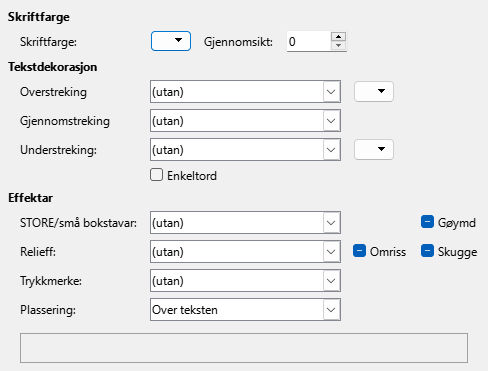
Task: Open the Skriftfarge color picker dropdown
Action: click(x=171, y=41)
